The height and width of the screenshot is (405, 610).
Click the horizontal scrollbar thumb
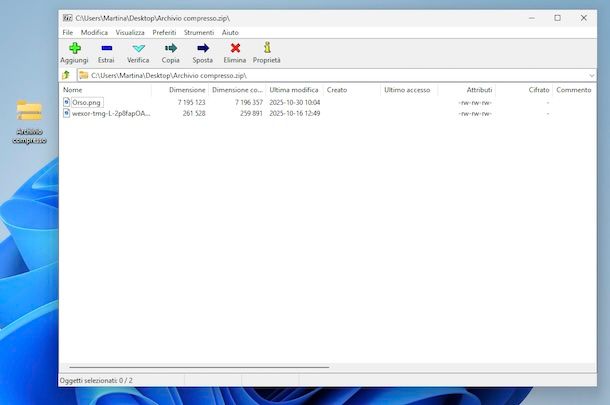(199, 367)
